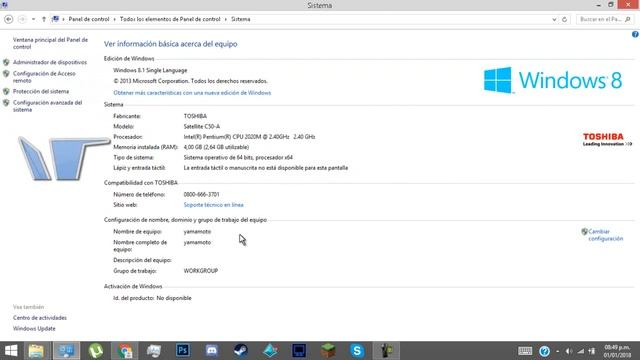Screen dimensions: 640x360
Task: Open 'Protección del sistema' link
Action: [41, 91]
